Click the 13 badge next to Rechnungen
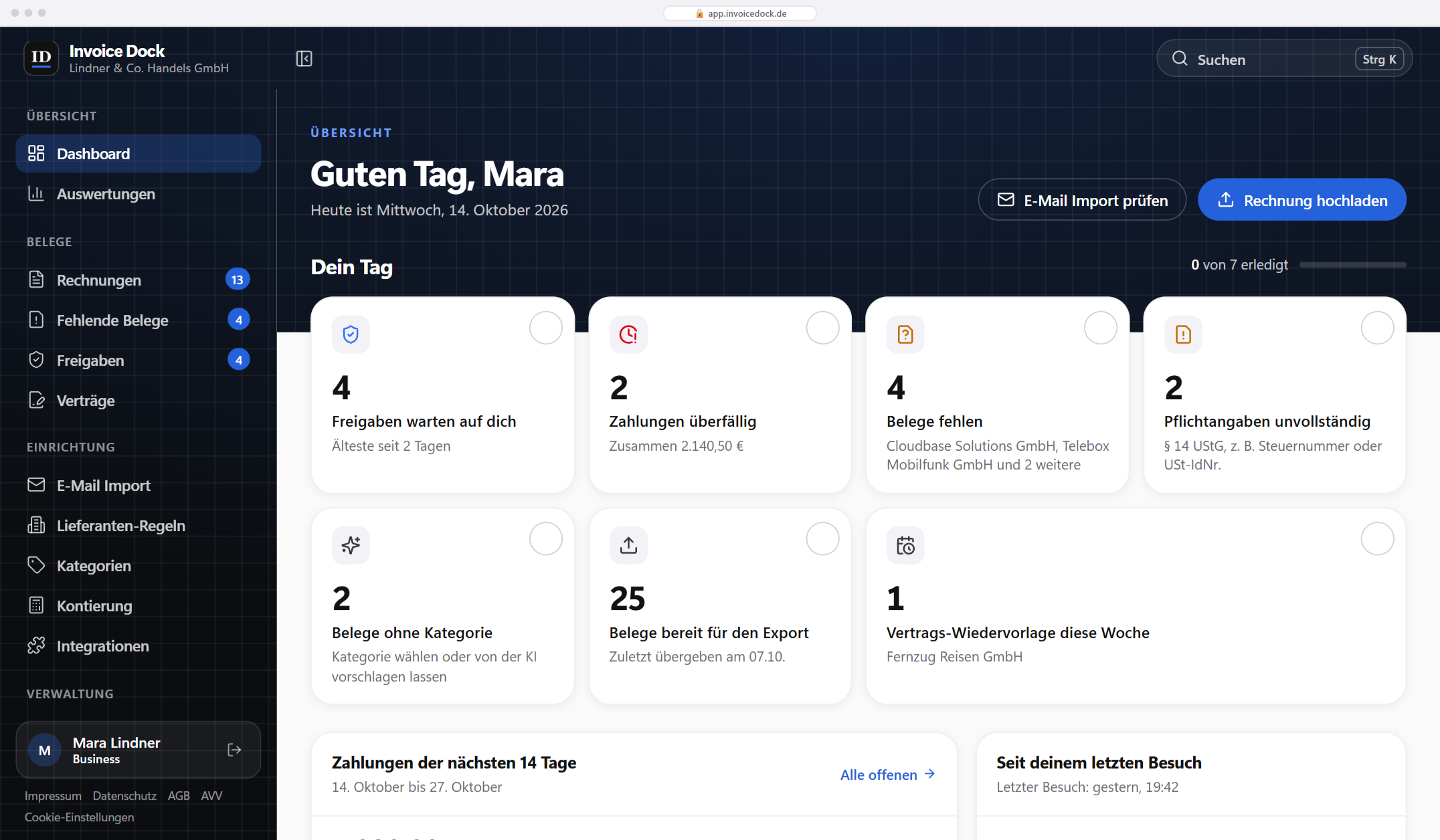1440x840 pixels. pyautogui.click(x=238, y=280)
